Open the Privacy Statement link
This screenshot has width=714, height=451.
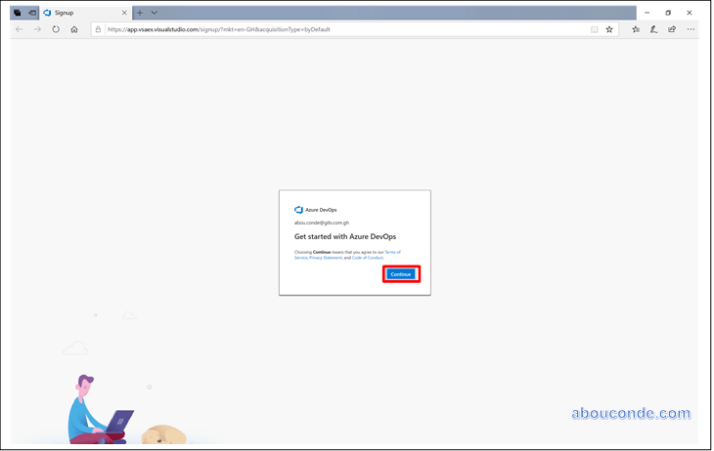(325, 258)
